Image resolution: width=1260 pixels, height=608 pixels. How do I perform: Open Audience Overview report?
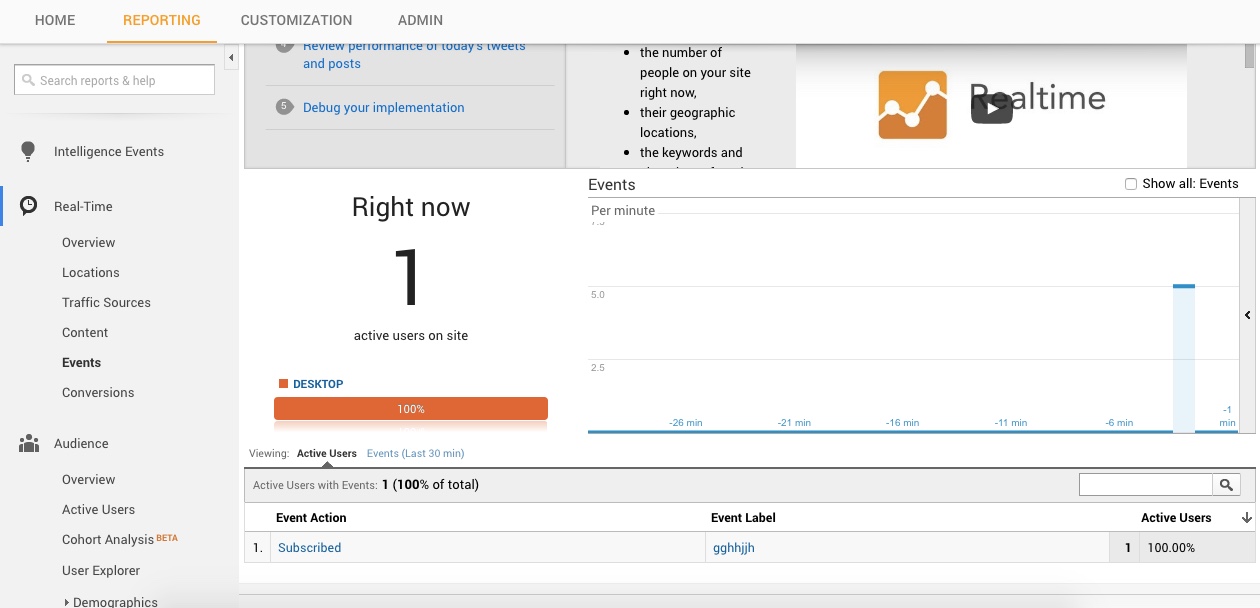88,479
